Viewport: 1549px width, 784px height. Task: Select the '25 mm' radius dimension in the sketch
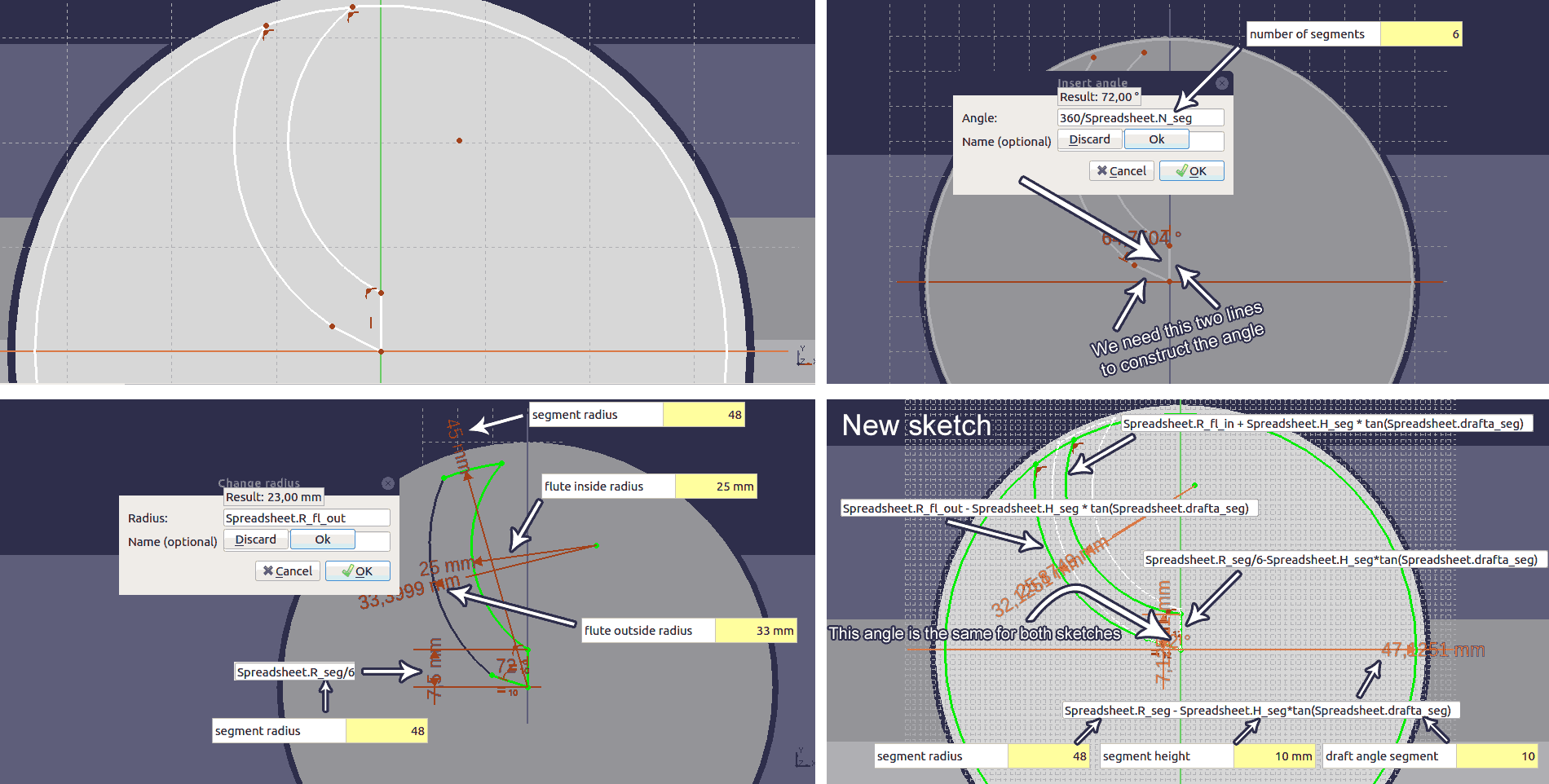click(x=447, y=566)
